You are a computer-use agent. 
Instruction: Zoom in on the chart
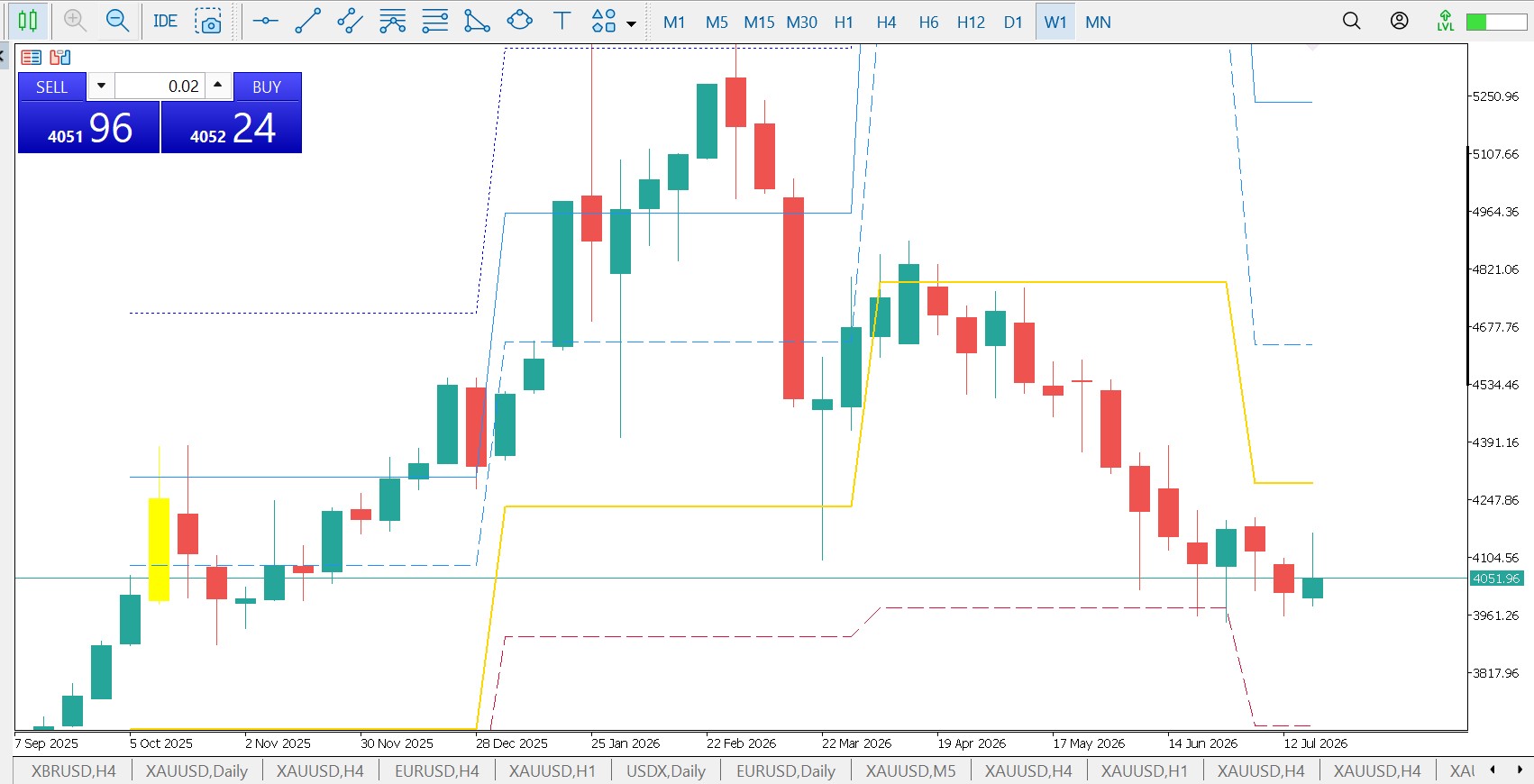75,21
